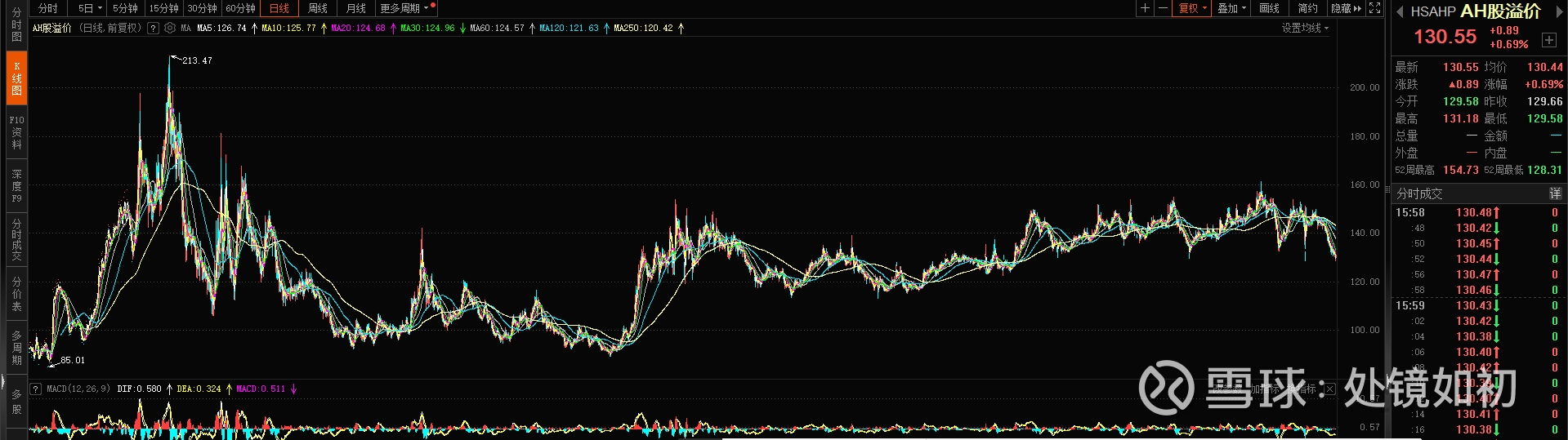
Task: Open 更多周期 dropdown
Action: (x=406, y=8)
